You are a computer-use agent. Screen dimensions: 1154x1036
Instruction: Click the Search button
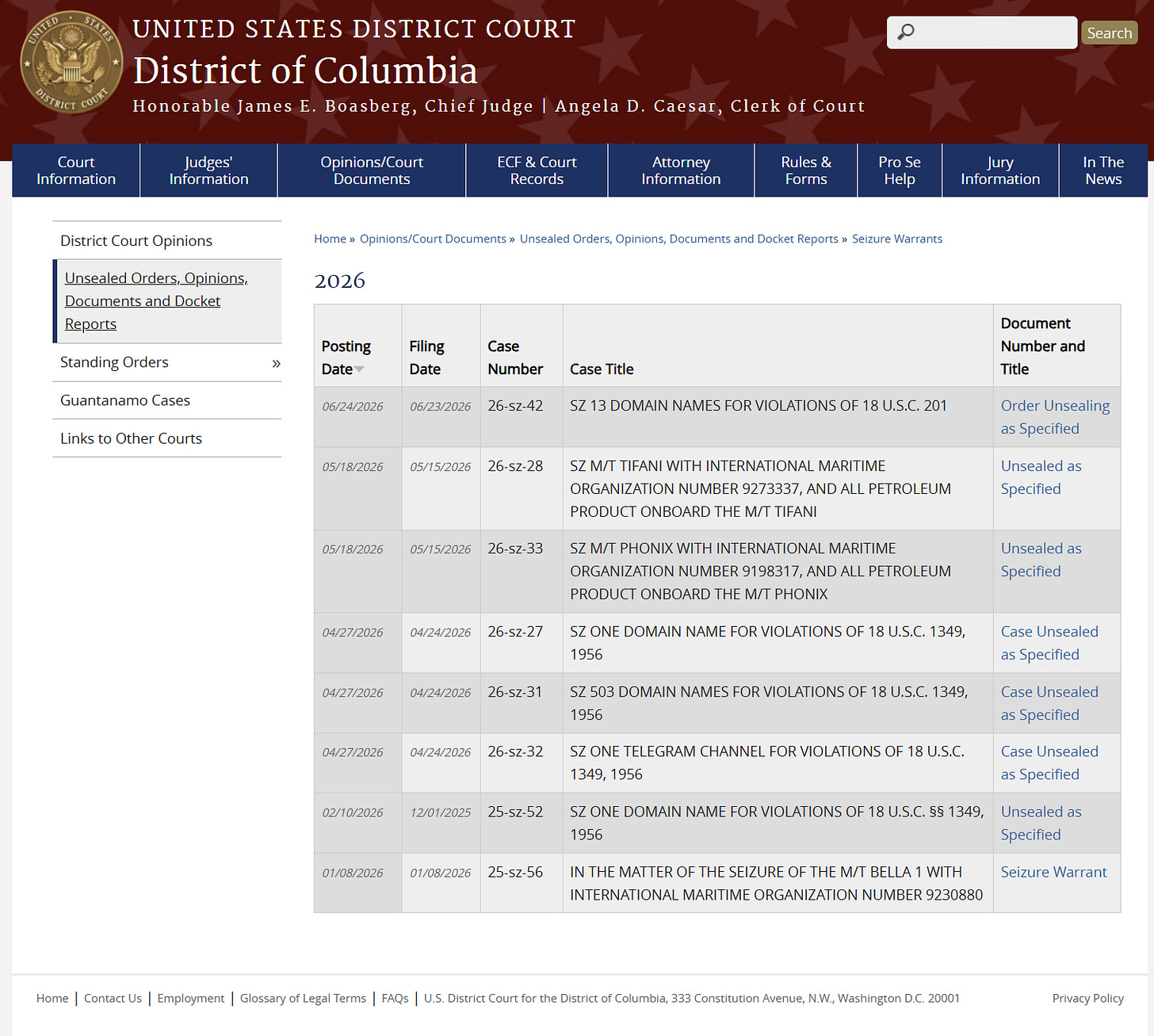click(x=1109, y=32)
